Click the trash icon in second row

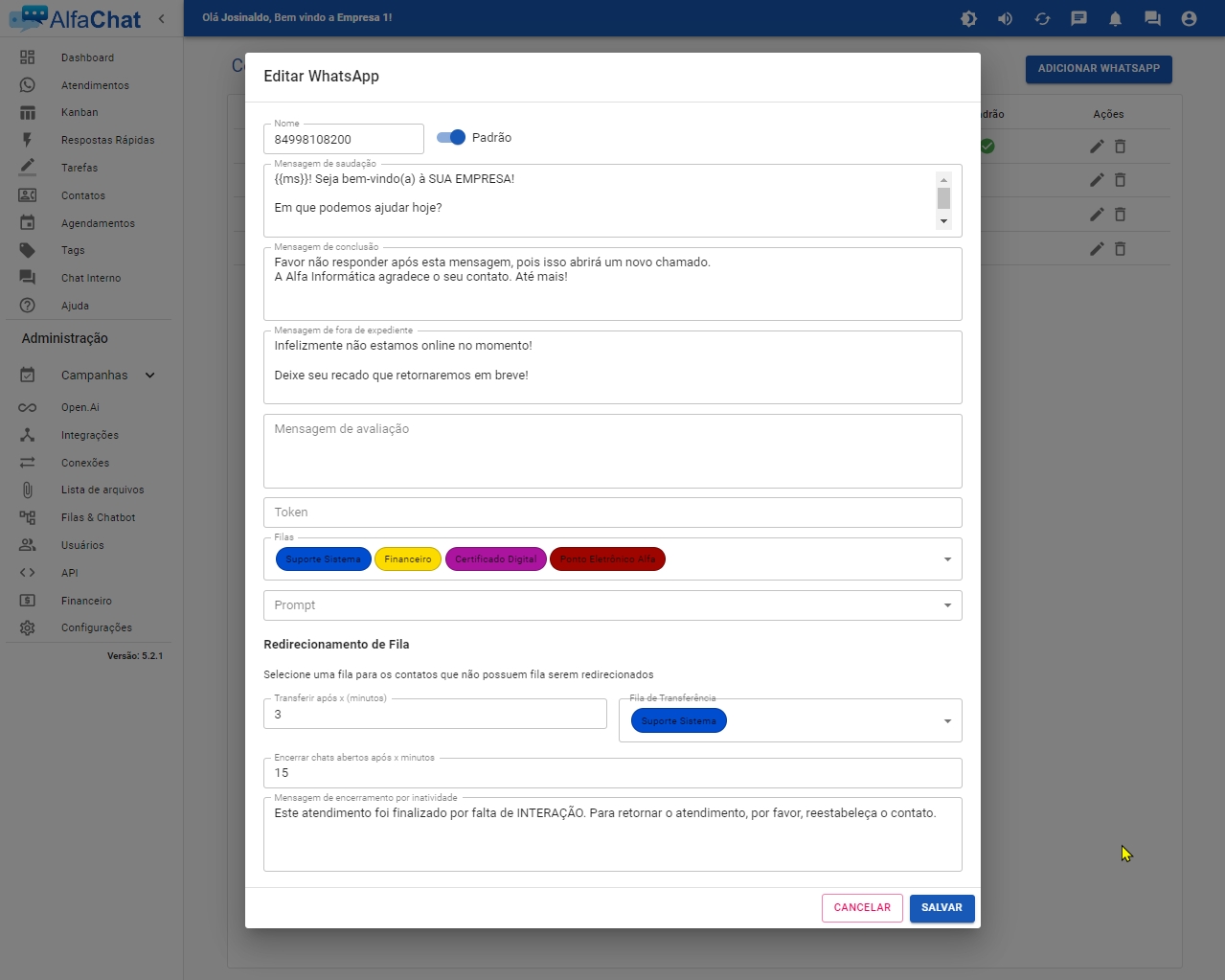[x=1120, y=180]
